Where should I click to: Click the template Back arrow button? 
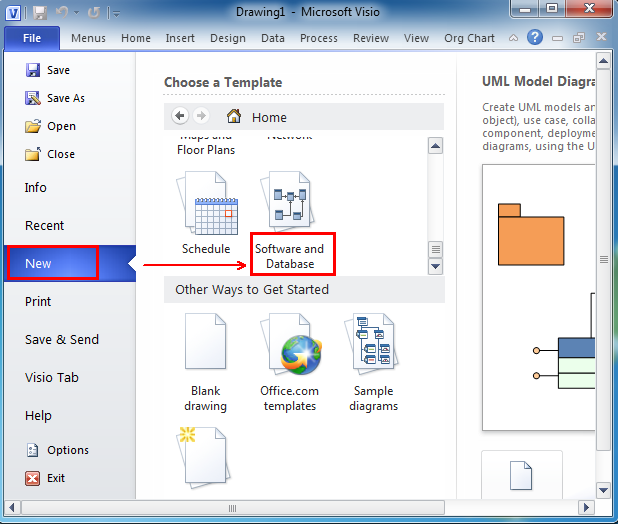[x=180, y=116]
